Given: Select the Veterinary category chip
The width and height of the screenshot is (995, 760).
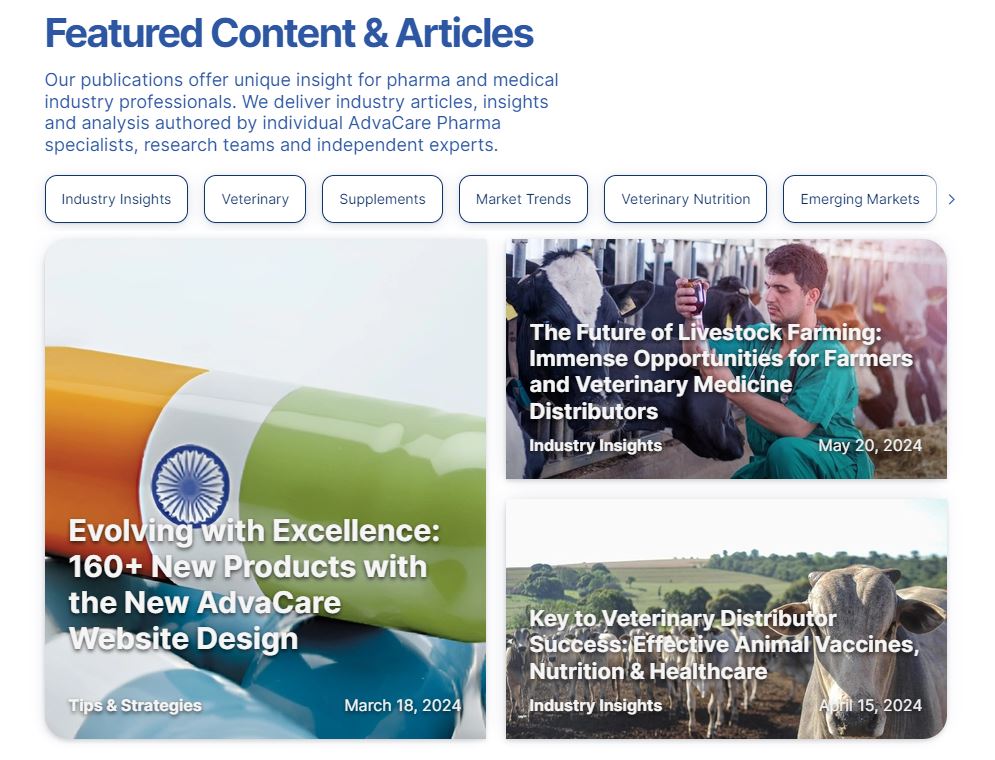Looking at the screenshot, I should point(255,199).
